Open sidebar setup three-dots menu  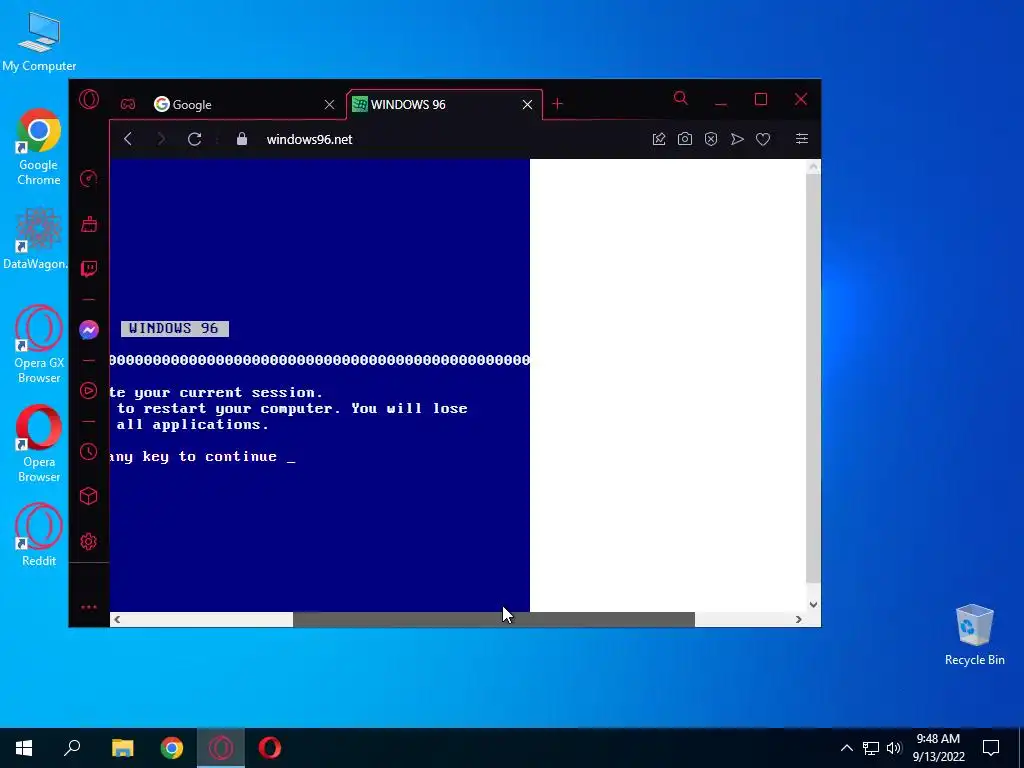tap(89, 607)
